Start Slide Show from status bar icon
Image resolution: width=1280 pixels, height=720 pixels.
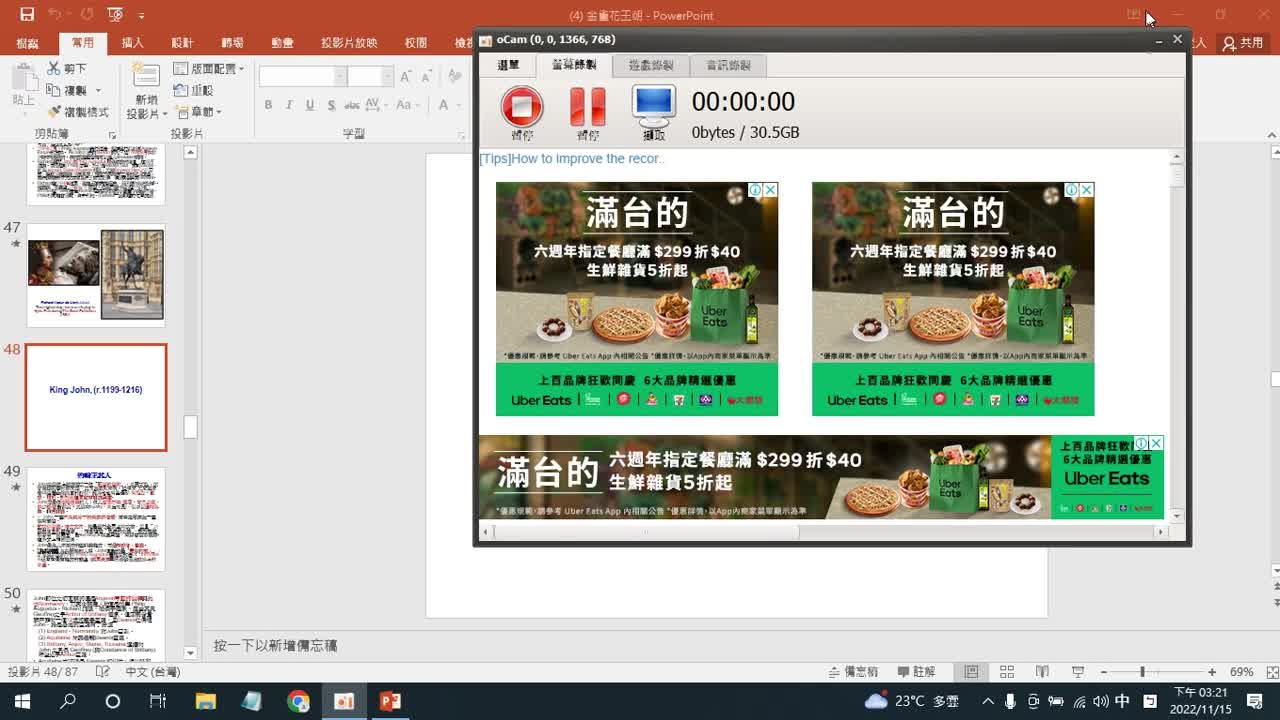1078,672
